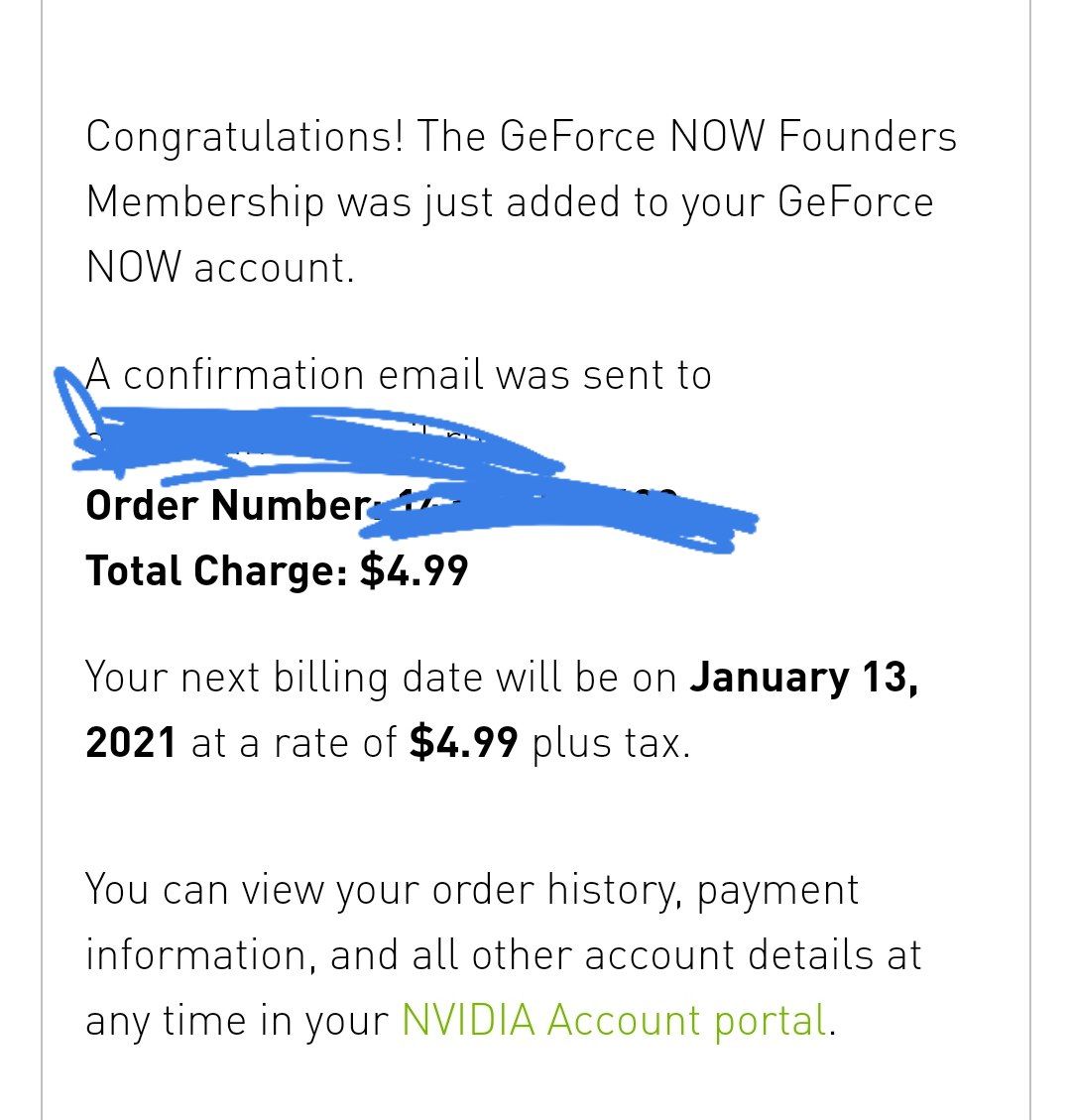Click the word 'portal' in the green link
1071x1120 pixels.
point(770,1022)
